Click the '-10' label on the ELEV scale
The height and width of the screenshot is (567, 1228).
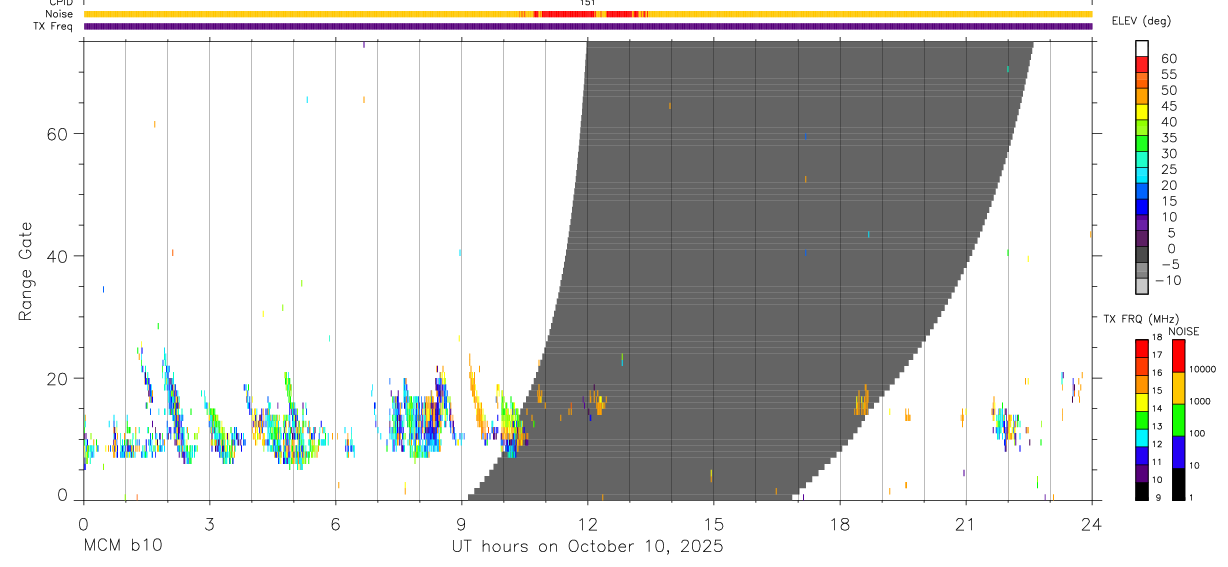point(1167,280)
